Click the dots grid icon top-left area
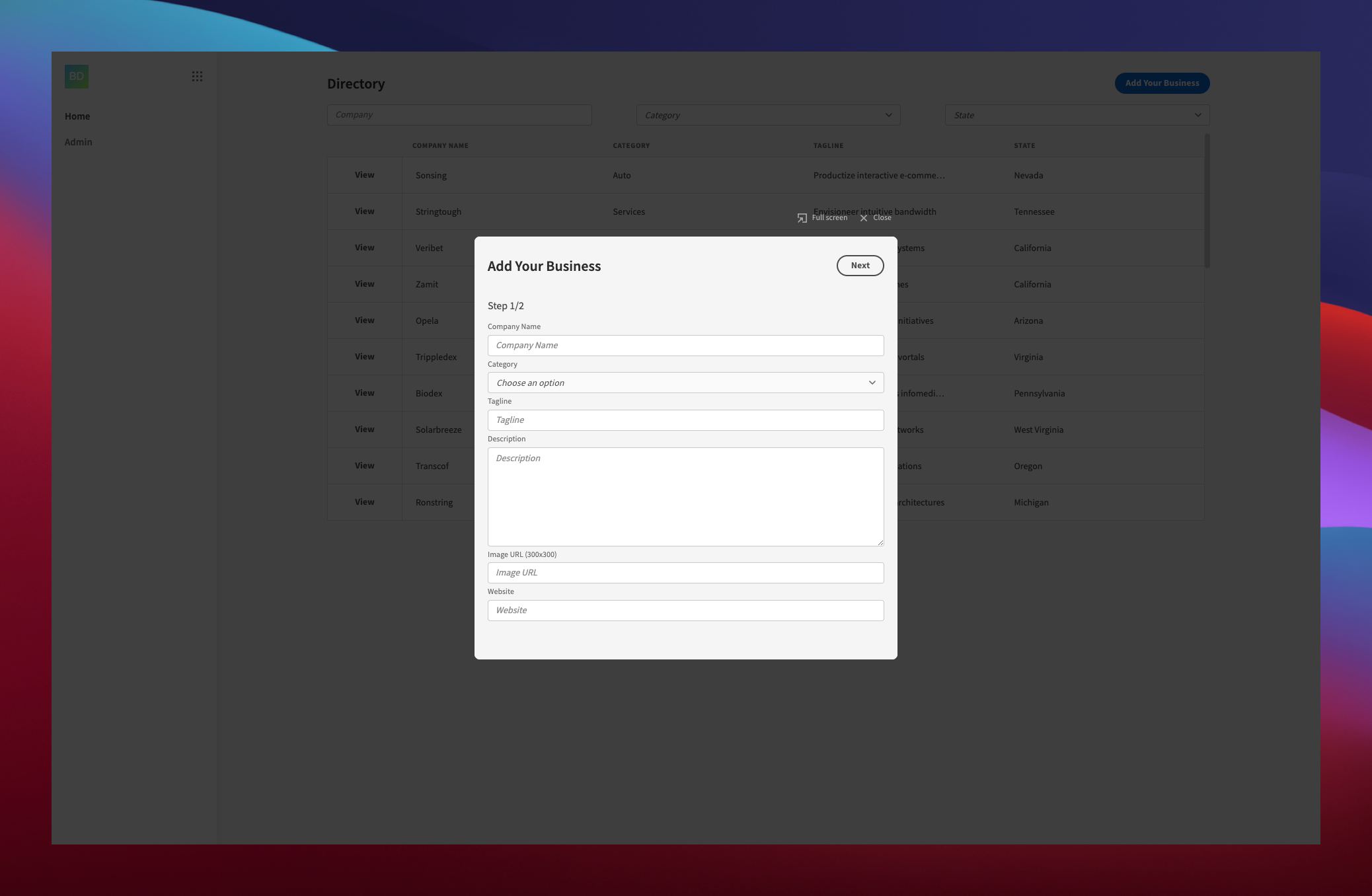This screenshot has height=896, width=1372. tap(197, 76)
